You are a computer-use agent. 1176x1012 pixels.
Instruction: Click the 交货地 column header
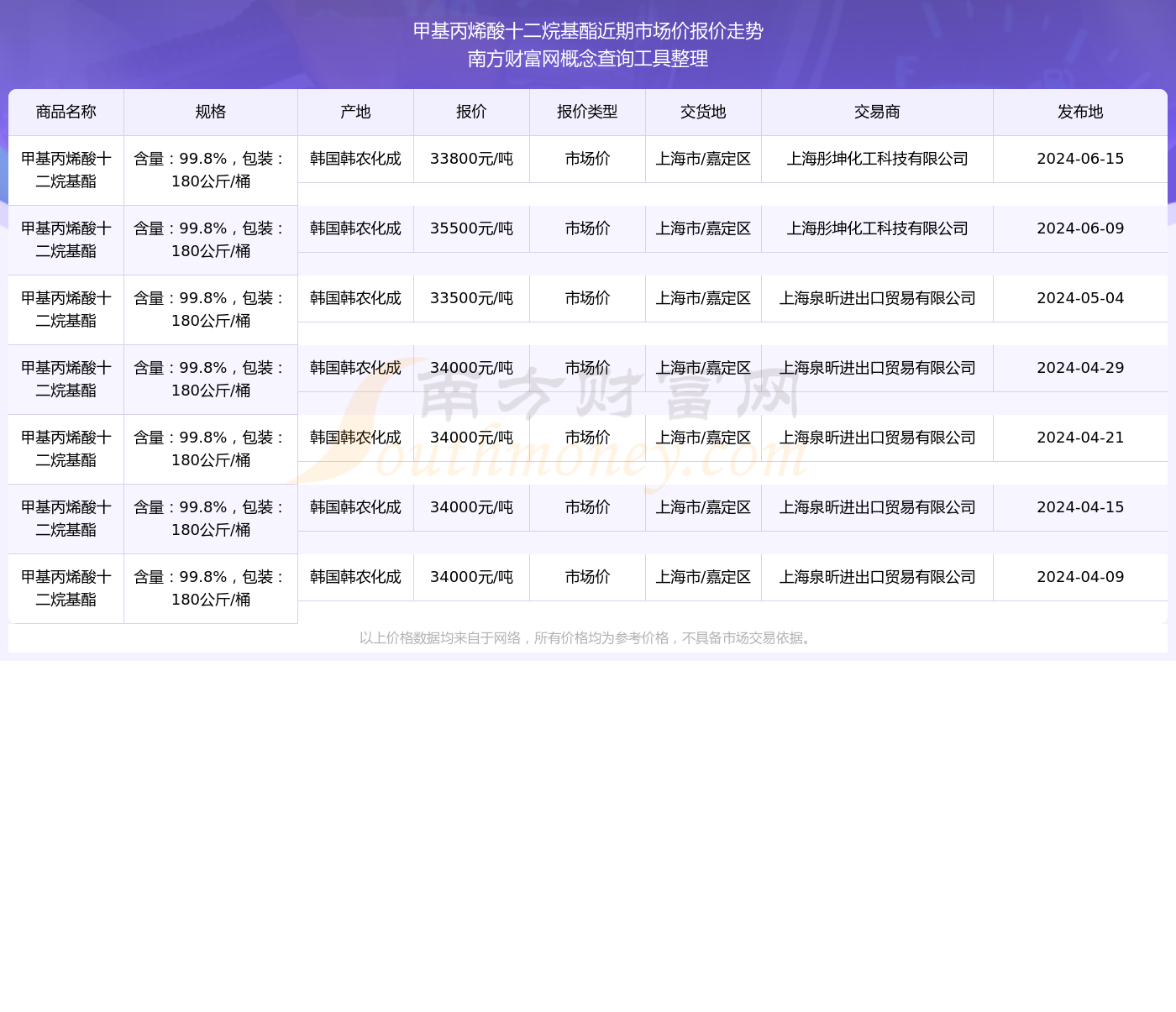click(703, 113)
